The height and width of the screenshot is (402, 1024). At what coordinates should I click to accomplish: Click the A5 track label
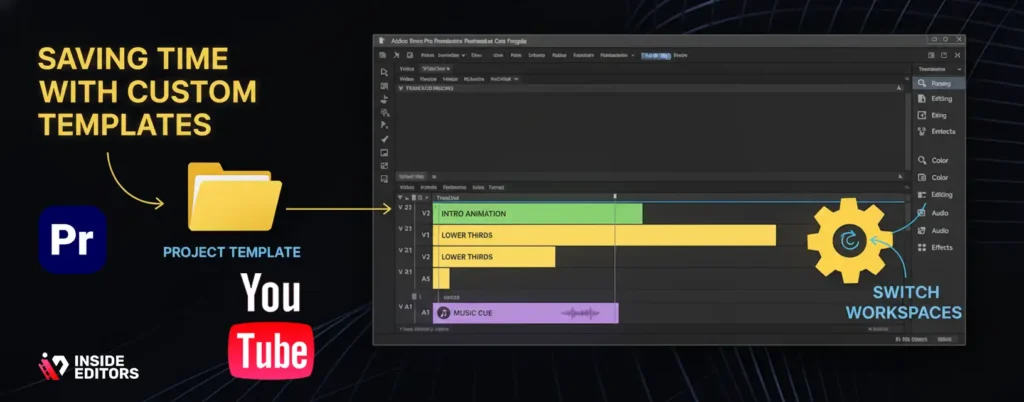click(x=426, y=279)
